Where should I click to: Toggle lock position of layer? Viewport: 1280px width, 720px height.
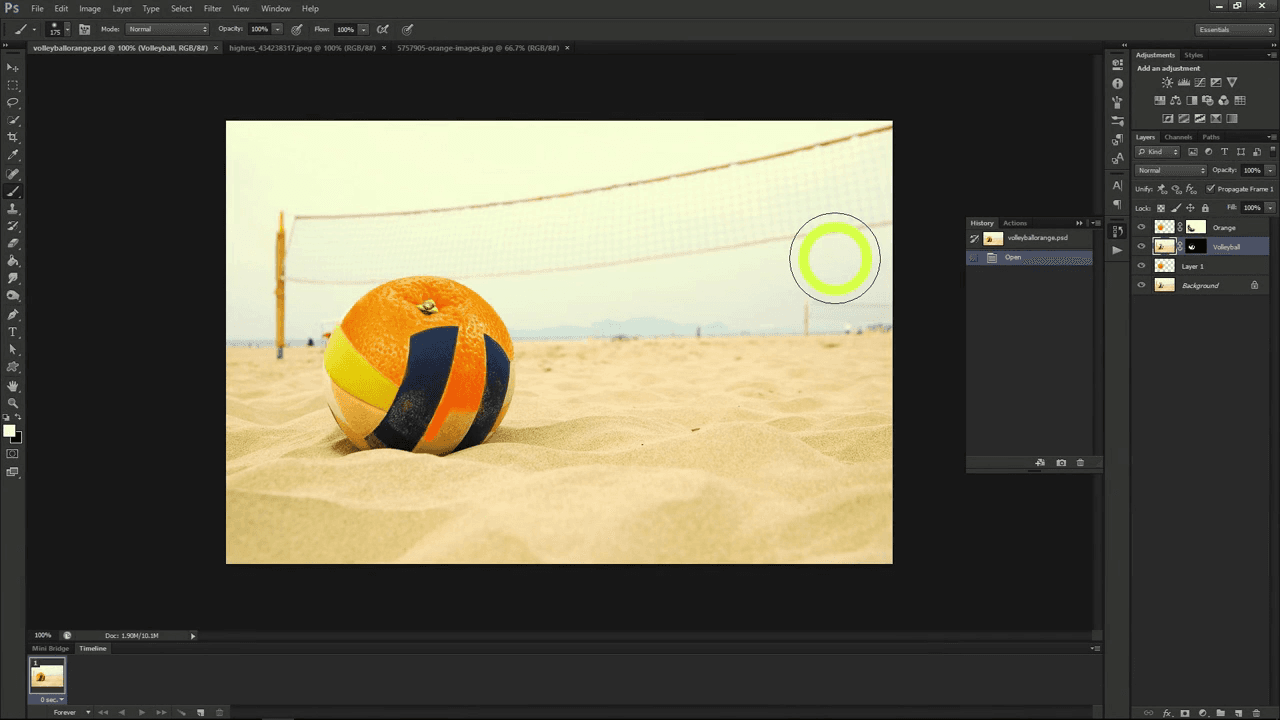1190,208
